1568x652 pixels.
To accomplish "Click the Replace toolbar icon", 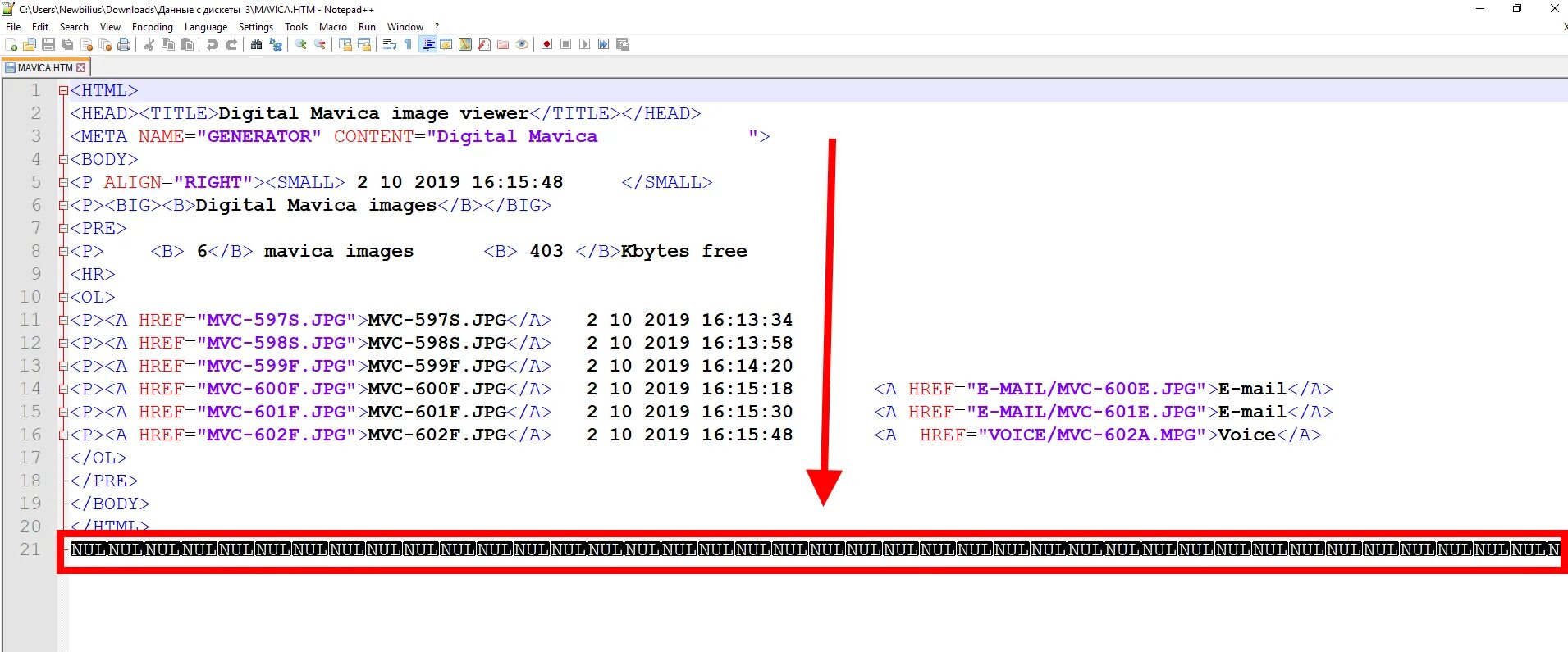I will pos(276,44).
